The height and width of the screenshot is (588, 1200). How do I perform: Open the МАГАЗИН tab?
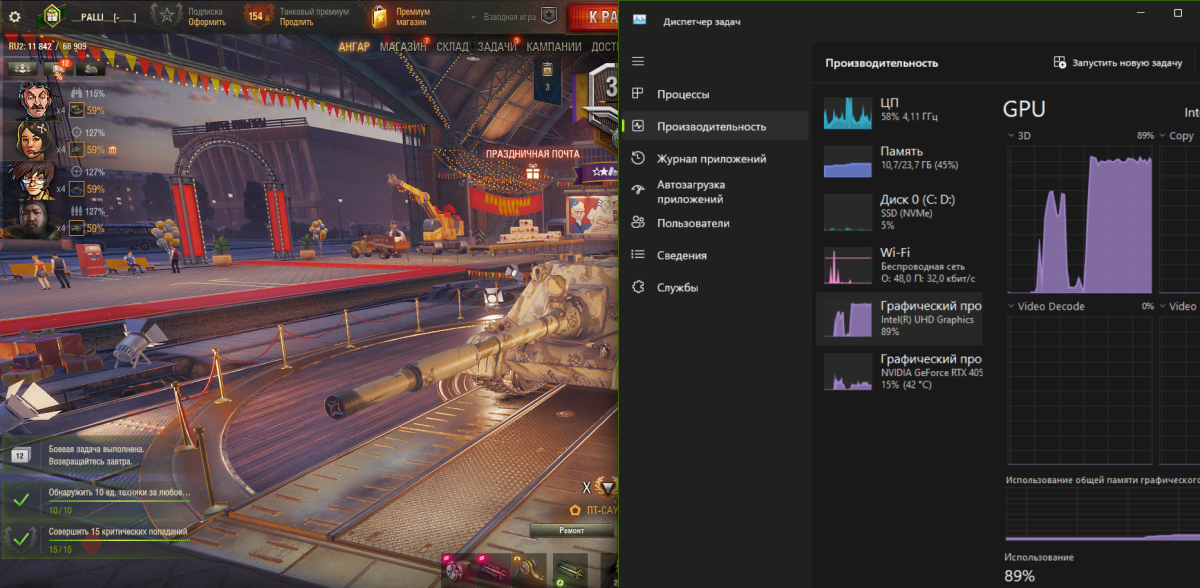tap(403, 46)
